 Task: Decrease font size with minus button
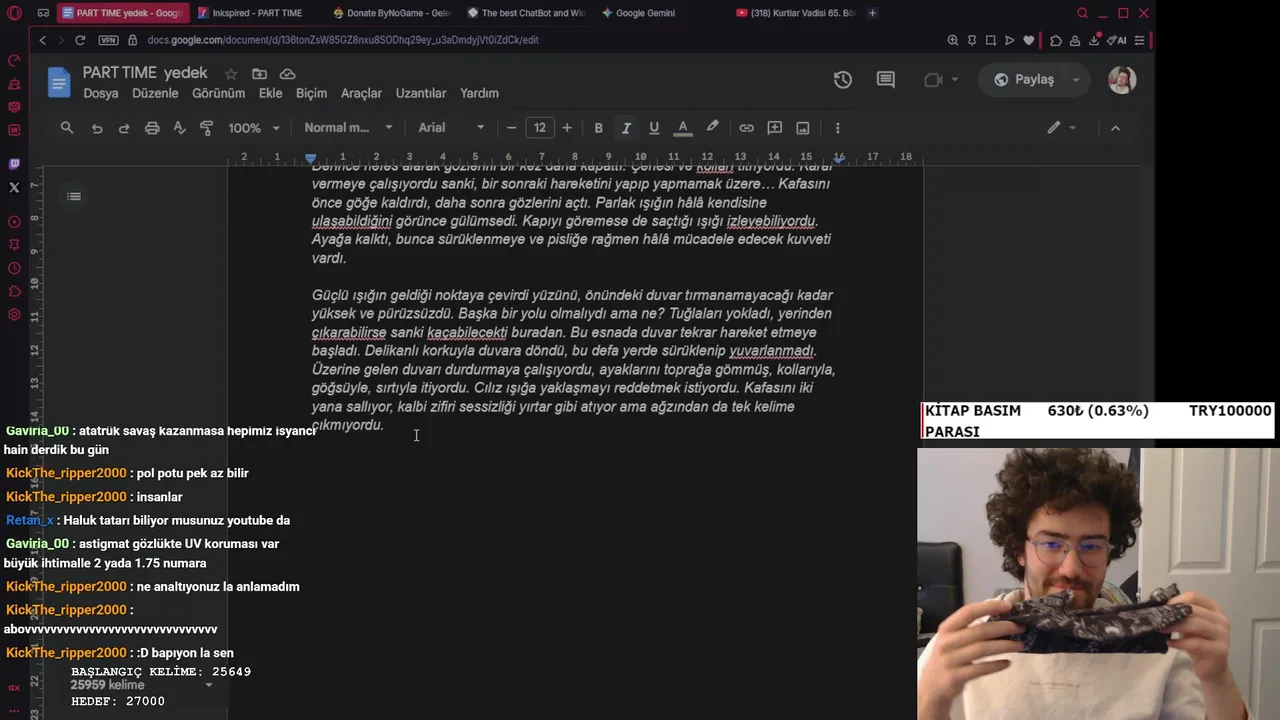(512, 128)
